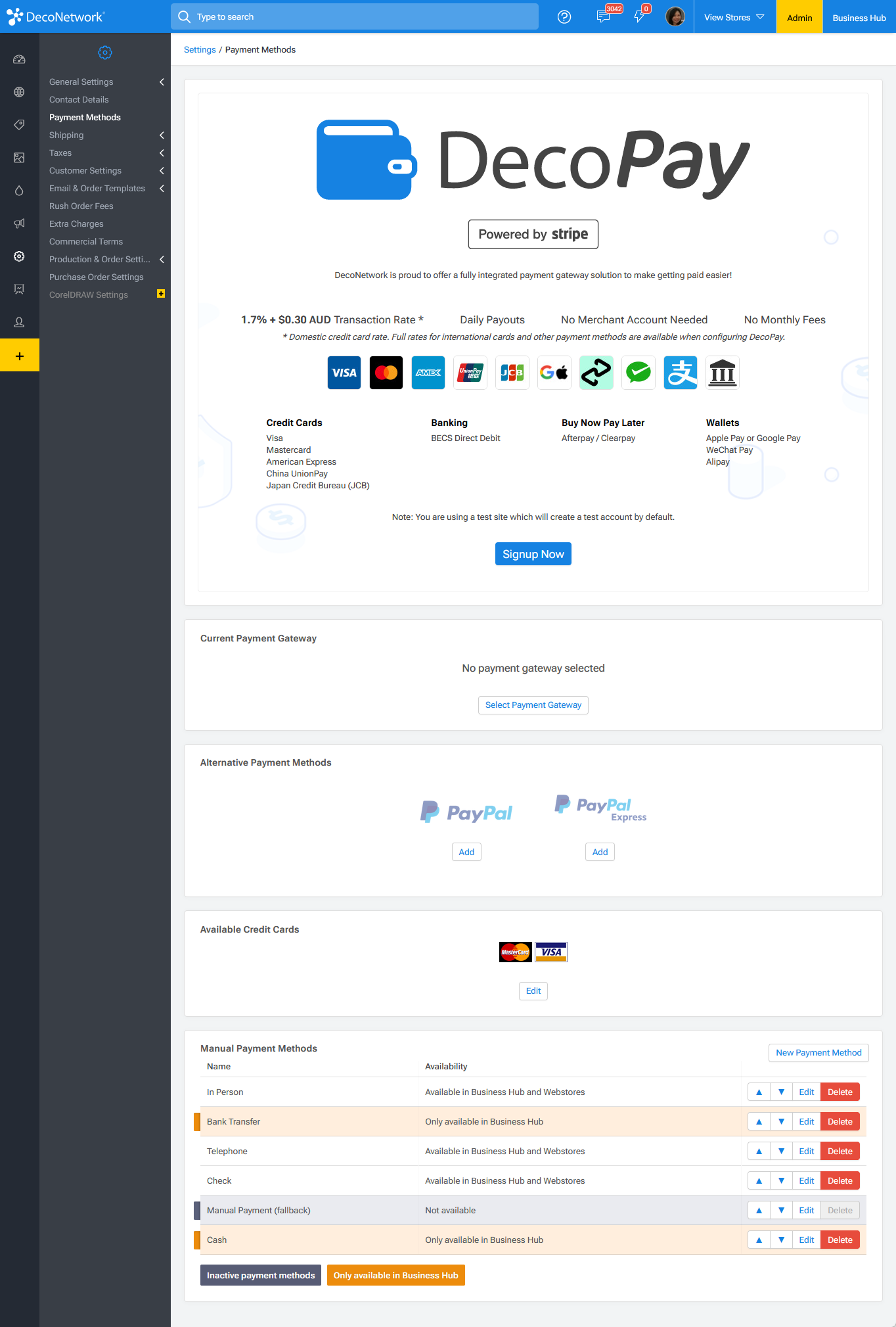Open the globe websites icon in sidebar
This screenshot has width=896, height=1327.
tap(19, 92)
